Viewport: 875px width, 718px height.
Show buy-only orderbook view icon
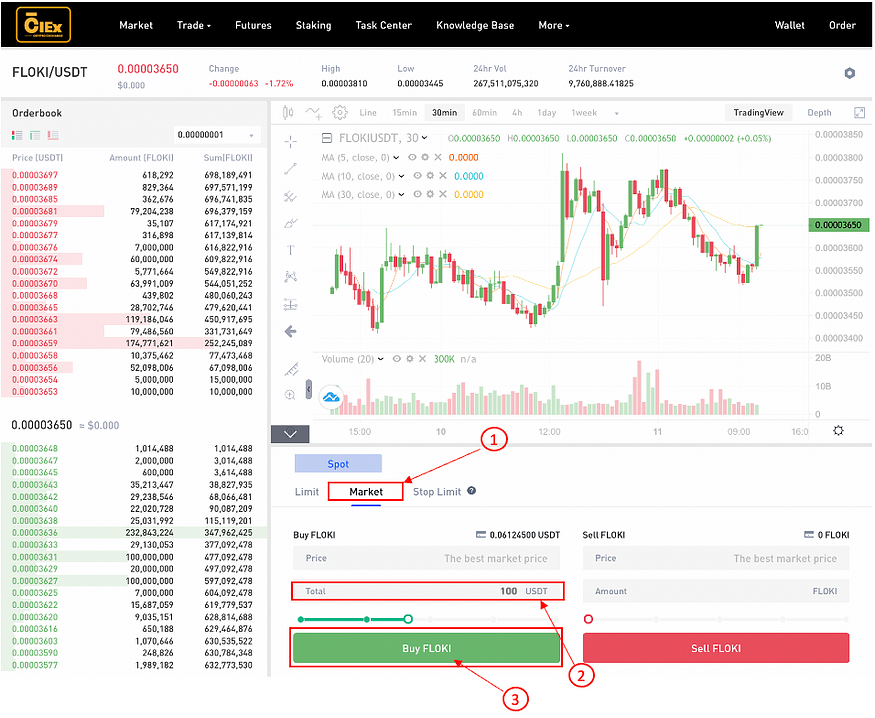pos(35,135)
